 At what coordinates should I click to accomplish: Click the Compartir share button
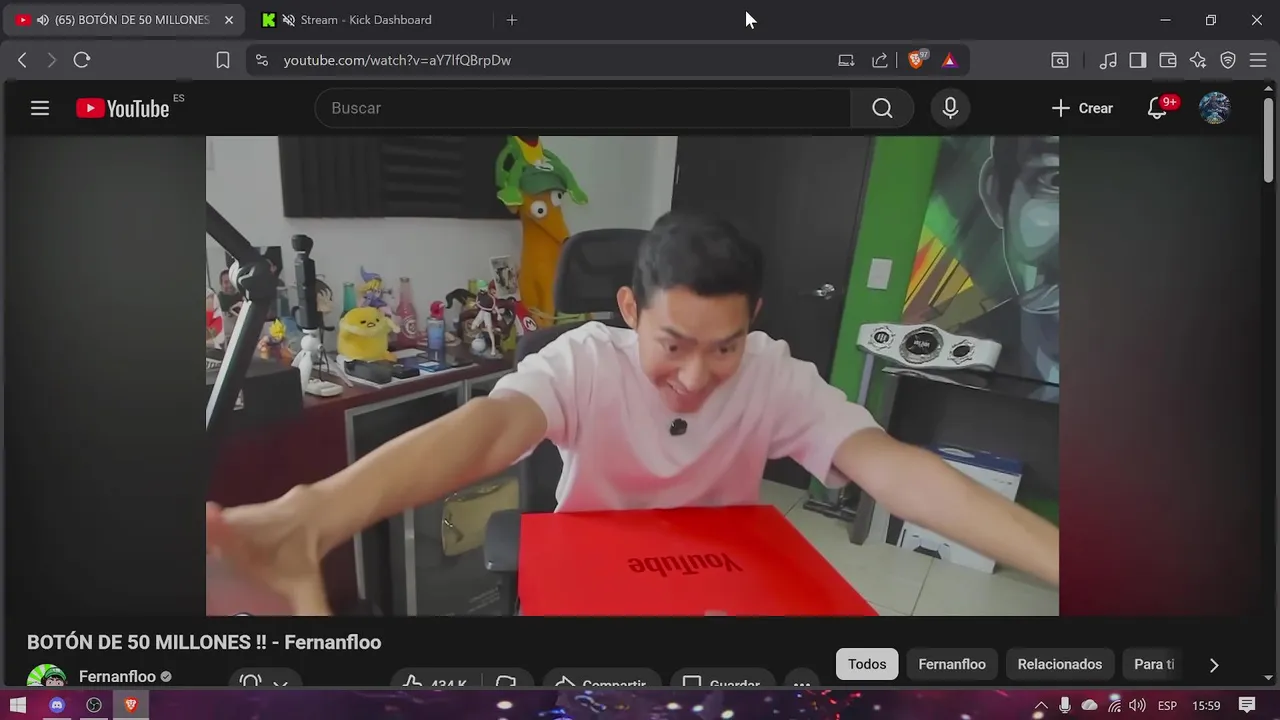600,679
